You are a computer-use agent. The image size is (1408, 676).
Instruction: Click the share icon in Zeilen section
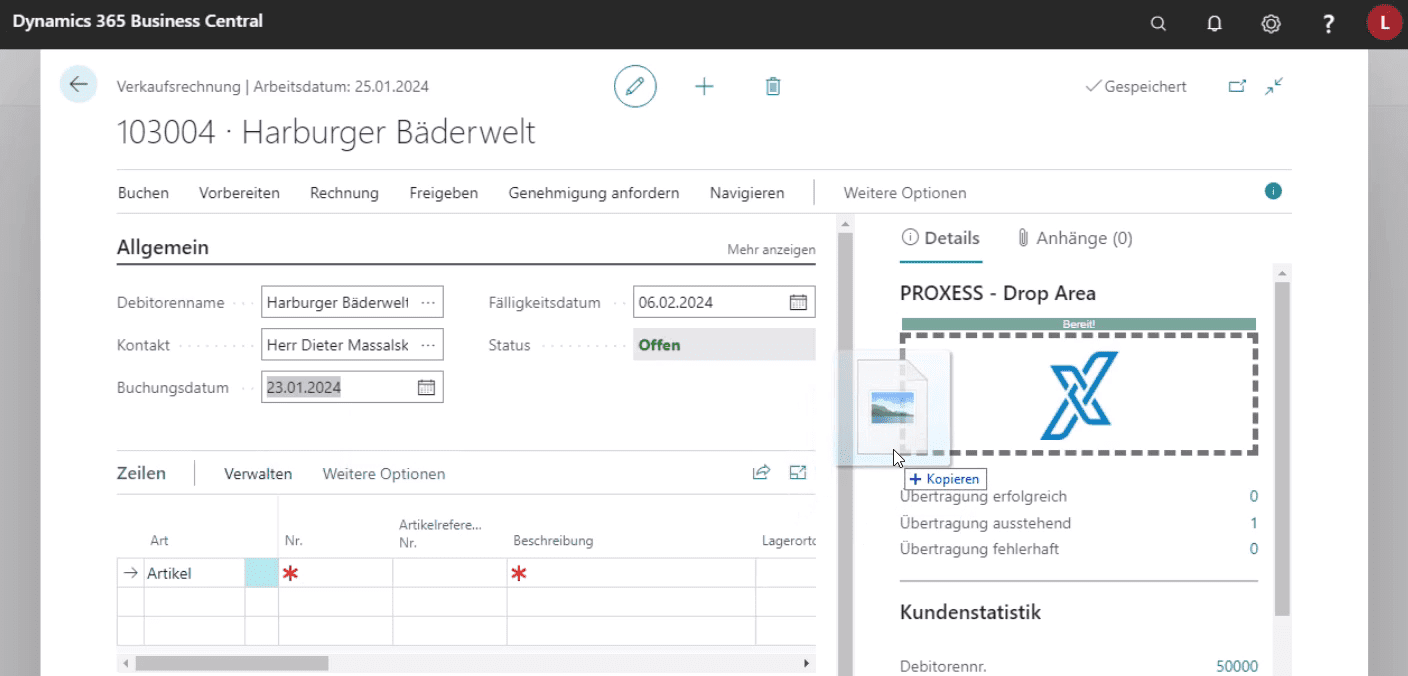point(762,473)
